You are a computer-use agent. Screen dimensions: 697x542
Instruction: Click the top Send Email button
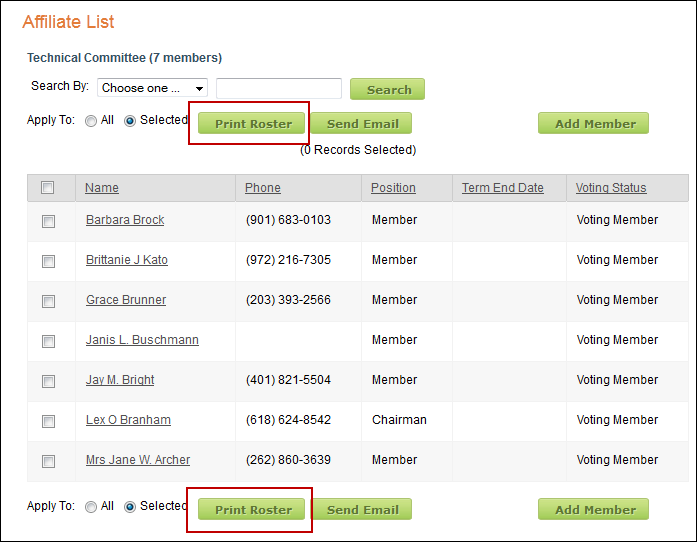tap(362, 124)
